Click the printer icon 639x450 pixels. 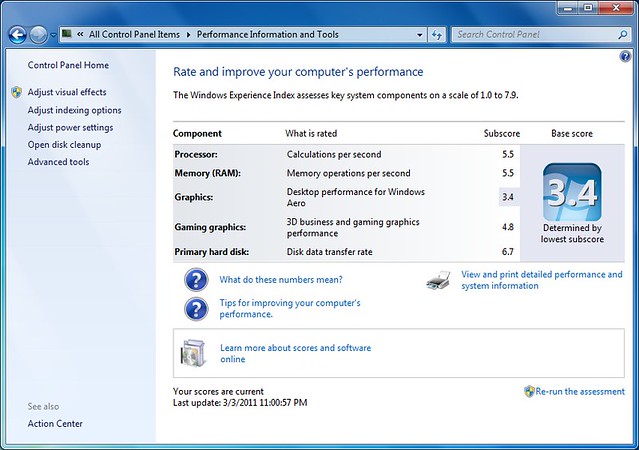pyautogui.click(x=438, y=280)
